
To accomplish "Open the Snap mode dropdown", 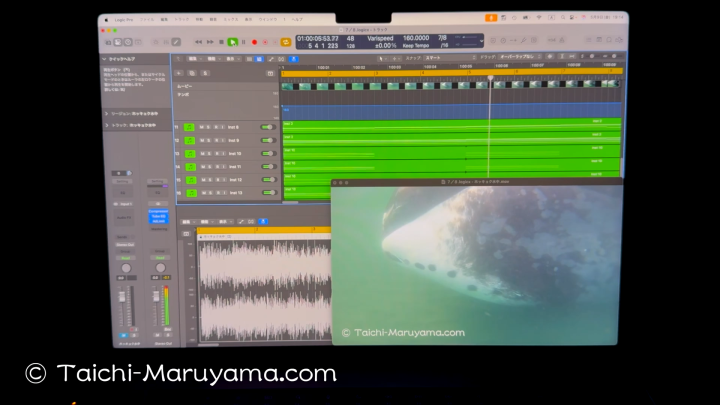I will tap(450, 58).
